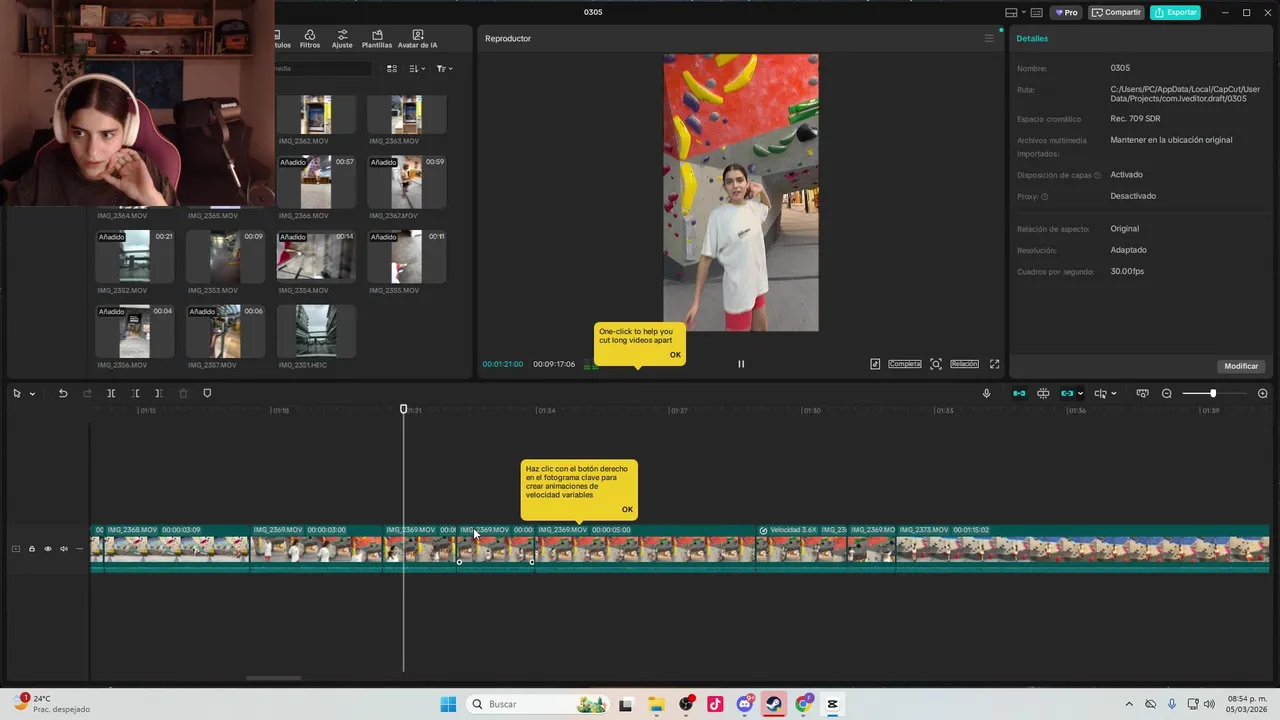Screen dimensions: 1280x720
Task: Switch media view mode icon
Action: [x=392, y=68]
